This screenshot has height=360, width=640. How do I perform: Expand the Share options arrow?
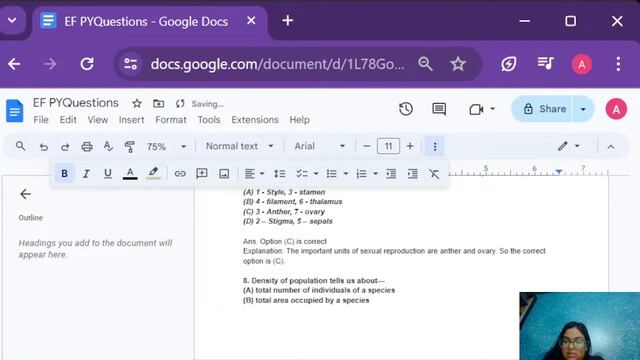pos(583,109)
